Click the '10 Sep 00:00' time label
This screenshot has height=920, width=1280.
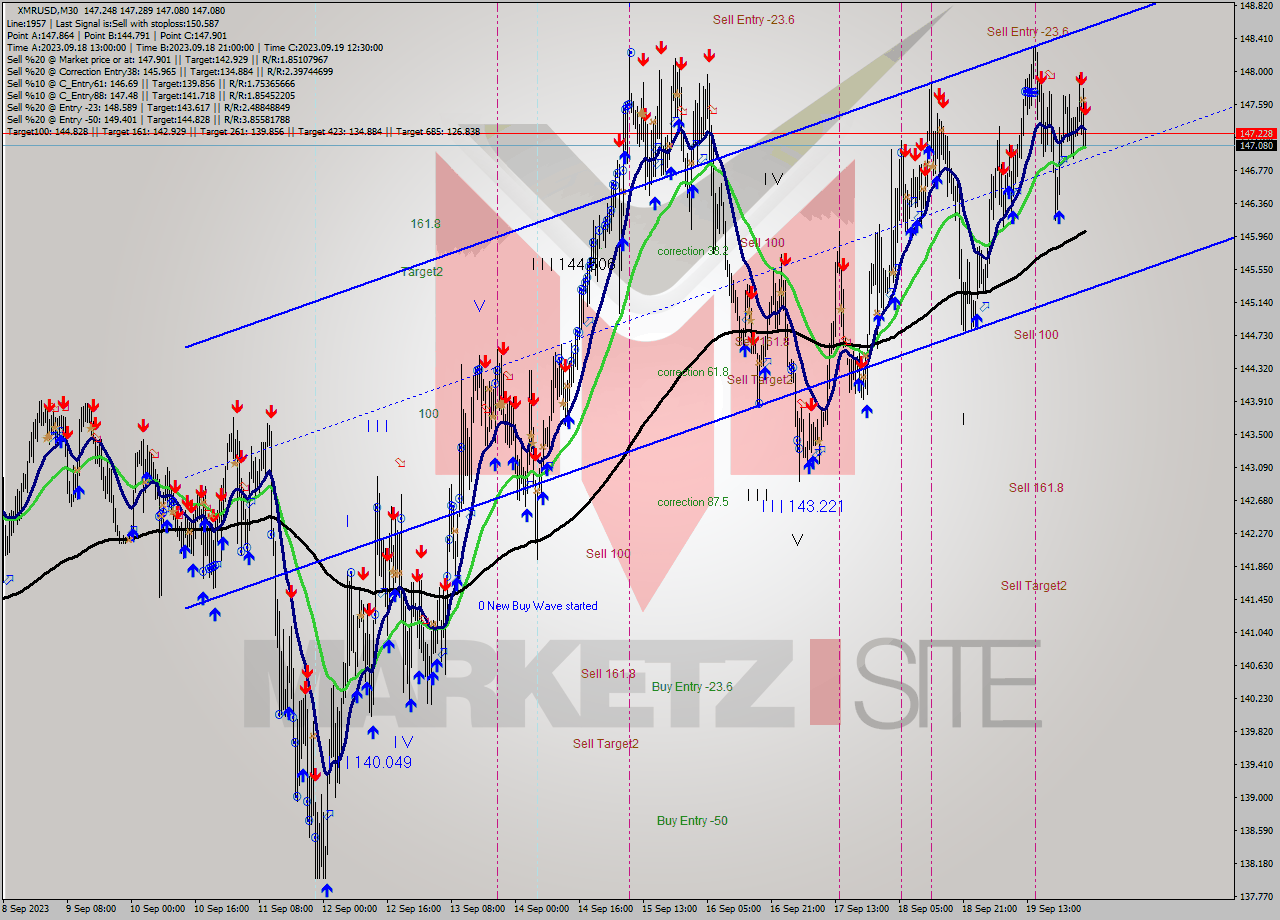pos(158,909)
